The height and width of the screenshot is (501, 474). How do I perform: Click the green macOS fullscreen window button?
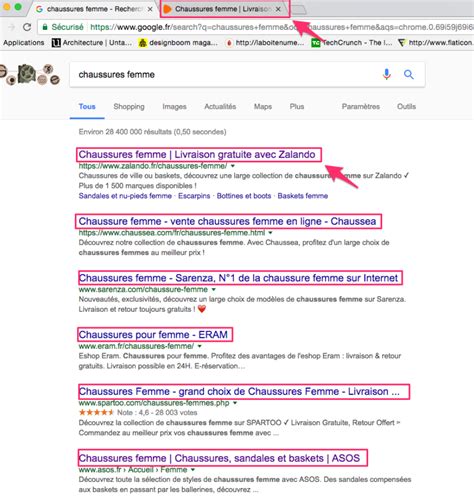[18, 7]
